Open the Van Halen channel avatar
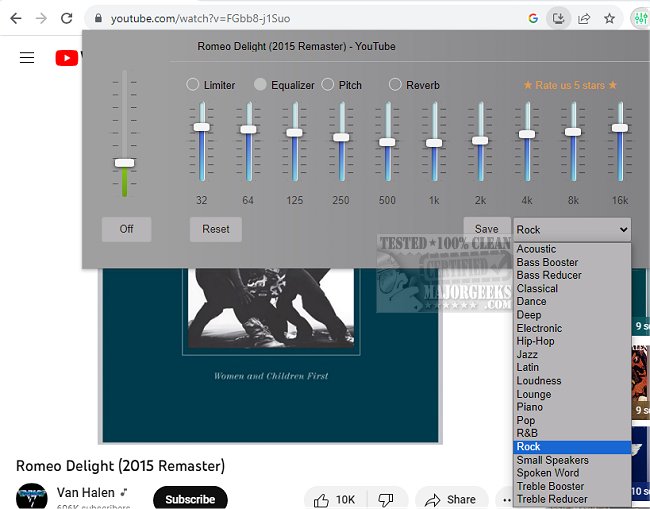This screenshot has width=650, height=509. coord(32,497)
